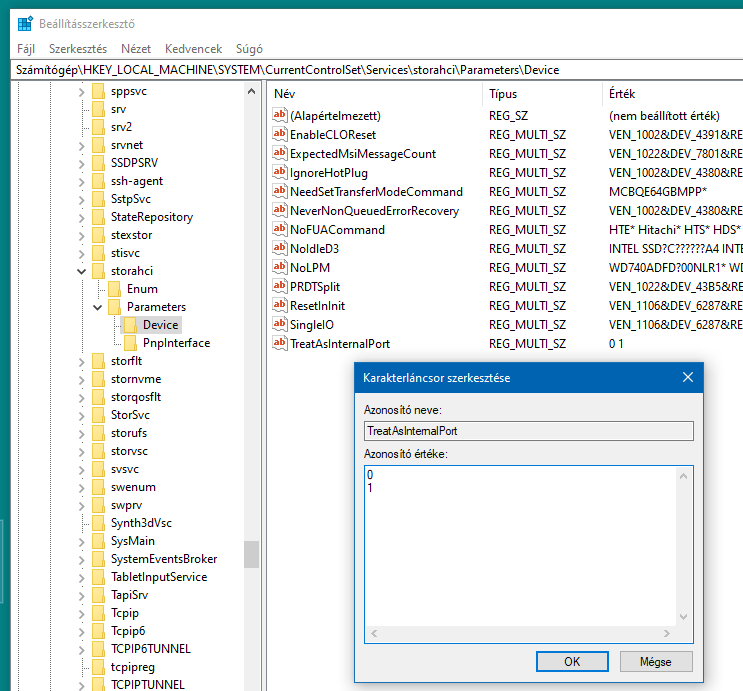Click the string icon of NoIdleD3
The height and width of the screenshot is (691, 743).
click(x=280, y=248)
